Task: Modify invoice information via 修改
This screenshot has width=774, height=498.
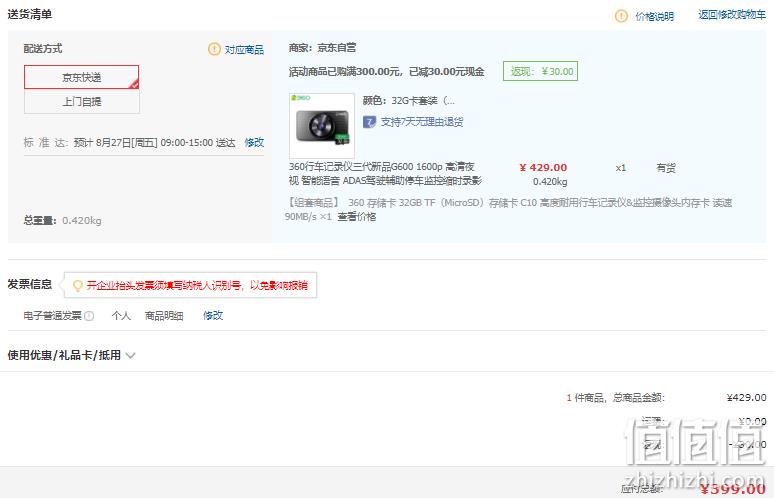Action: (213, 315)
